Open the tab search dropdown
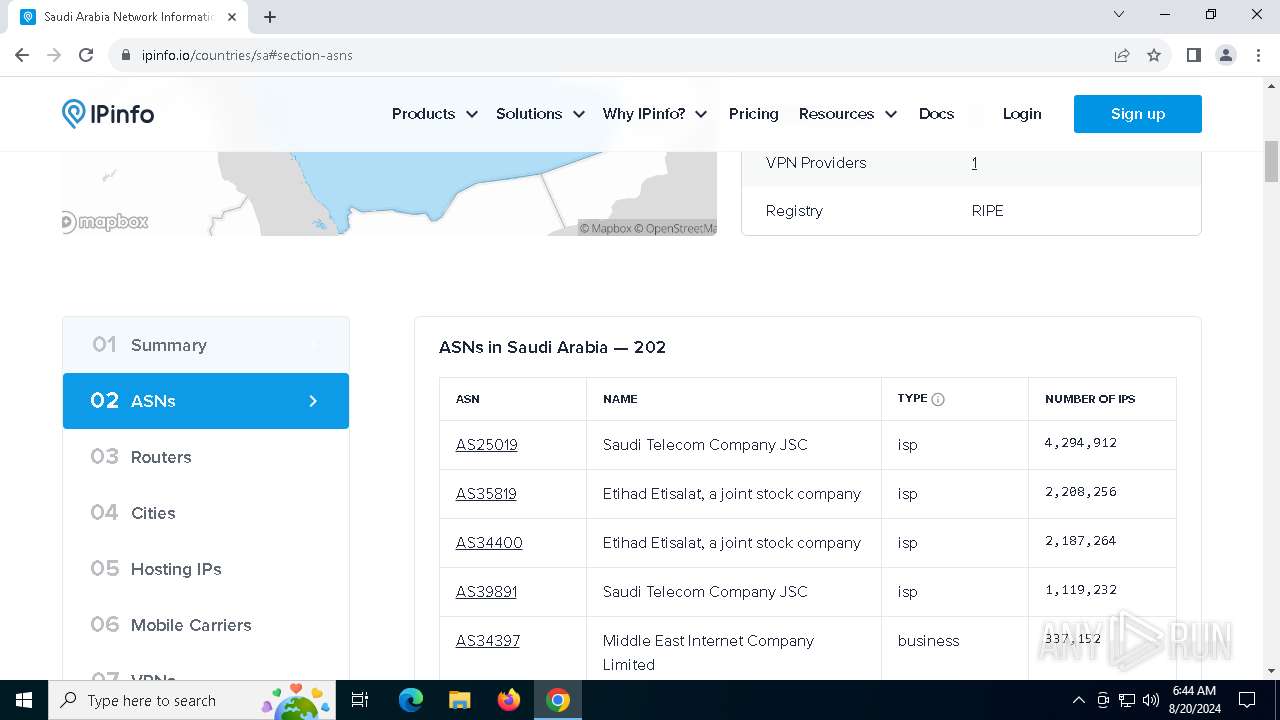 [1119, 15]
